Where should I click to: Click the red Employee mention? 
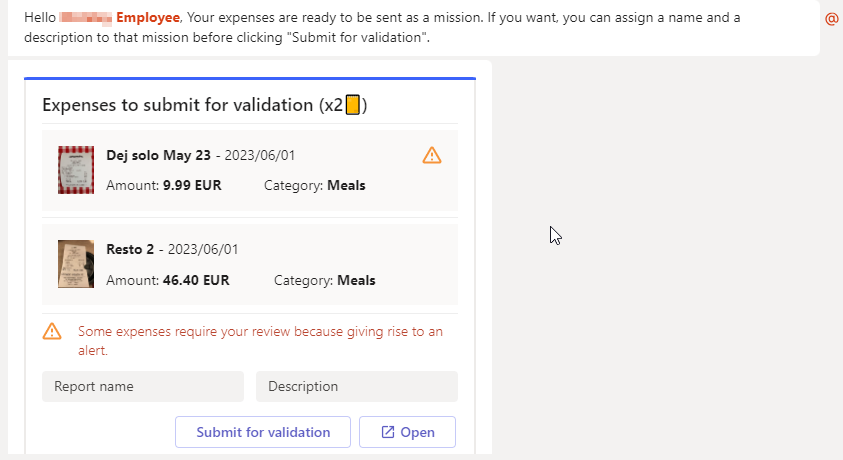point(149,18)
